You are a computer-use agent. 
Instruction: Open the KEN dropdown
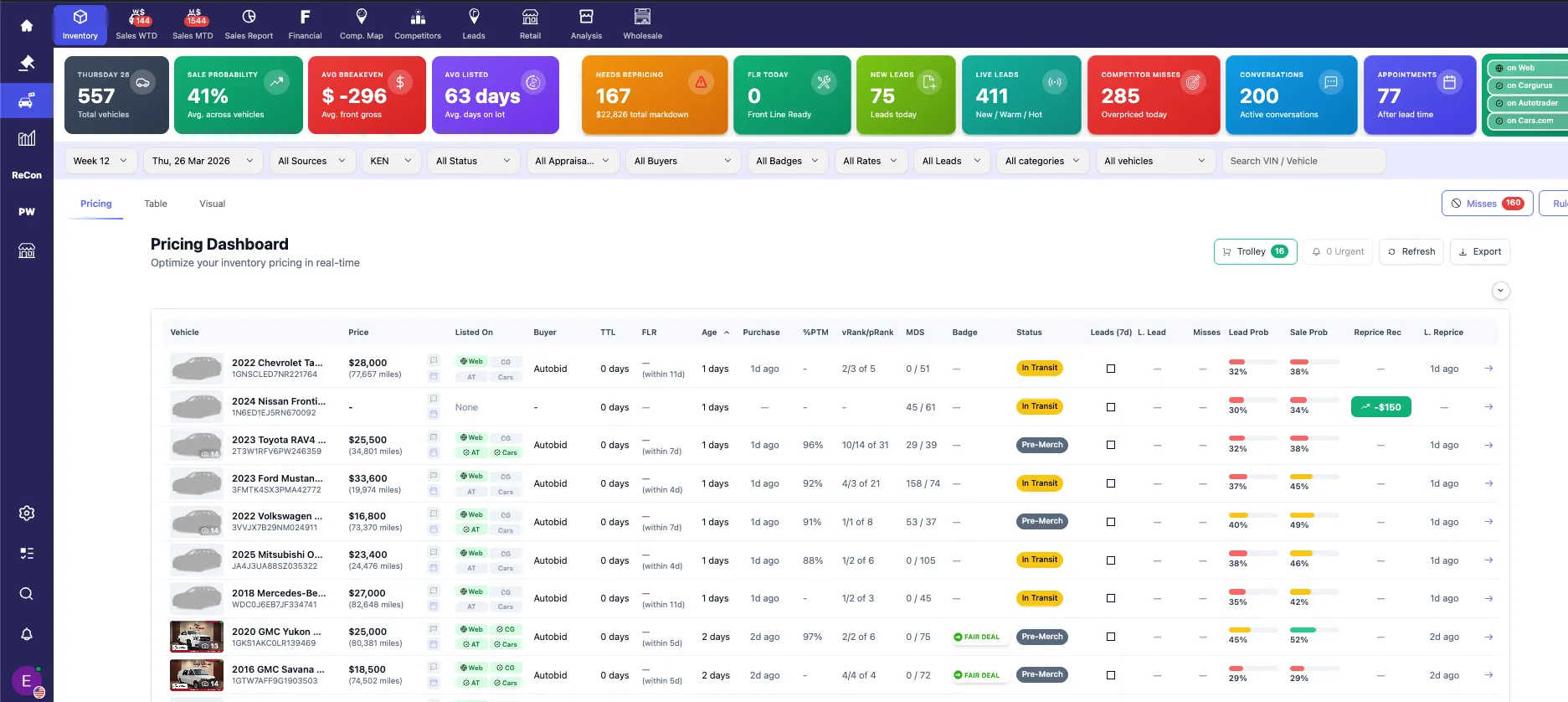pyautogui.click(x=391, y=161)
